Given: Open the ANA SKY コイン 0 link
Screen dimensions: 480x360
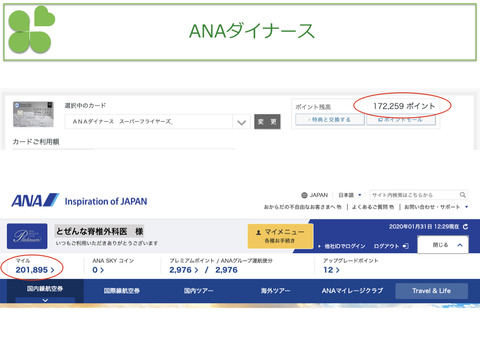Looking at the screenshot, I should pyautogui.click(x=98, y=270).
